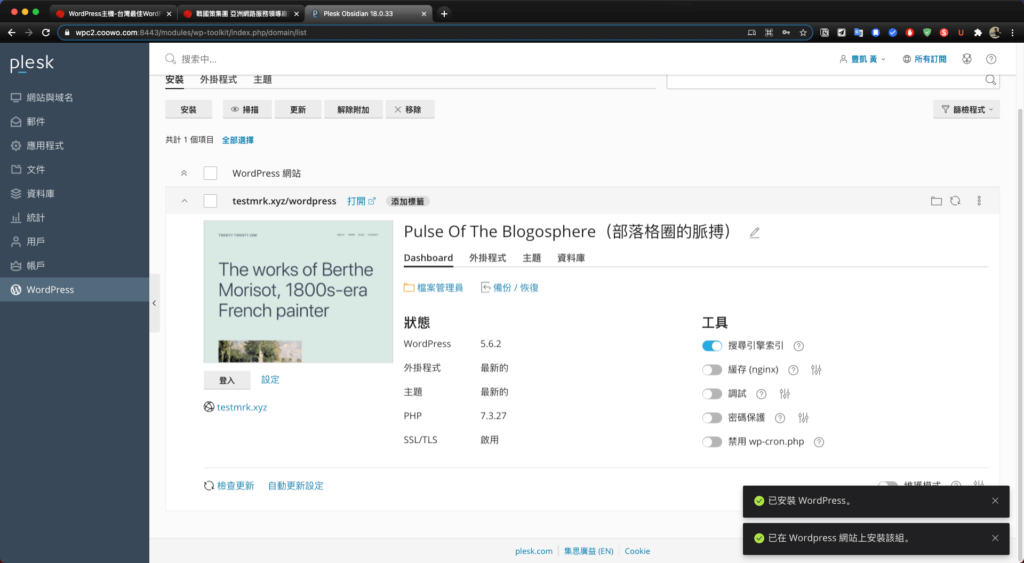Show help for disable wp-cron.php
This screenshot has width=1024, height=563.
tap(819, 442)
